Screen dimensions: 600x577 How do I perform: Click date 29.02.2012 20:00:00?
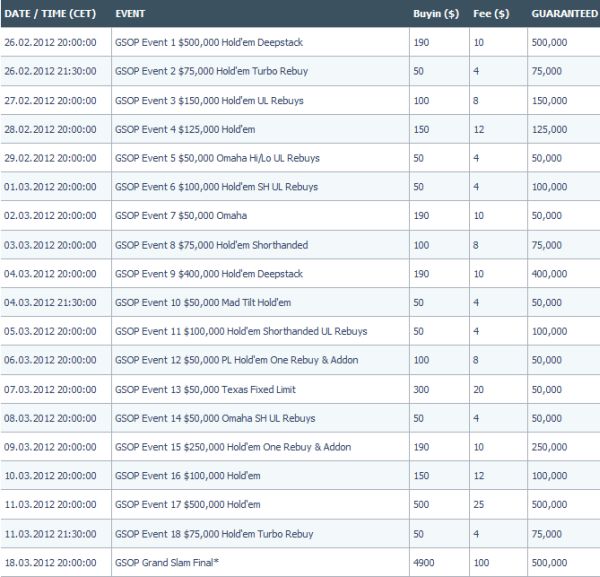[50, 158]
